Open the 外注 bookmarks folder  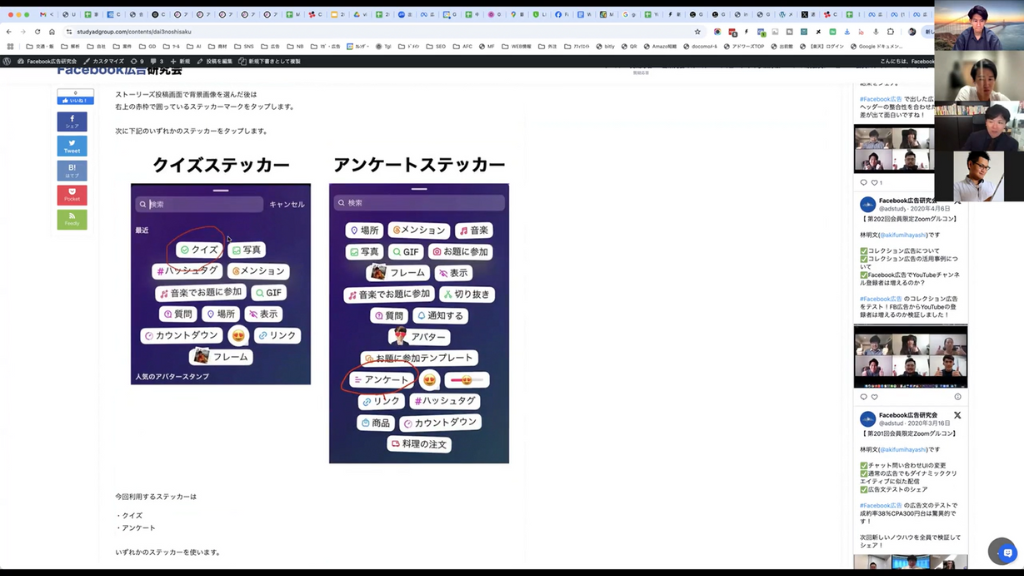[x=547, y=46]
